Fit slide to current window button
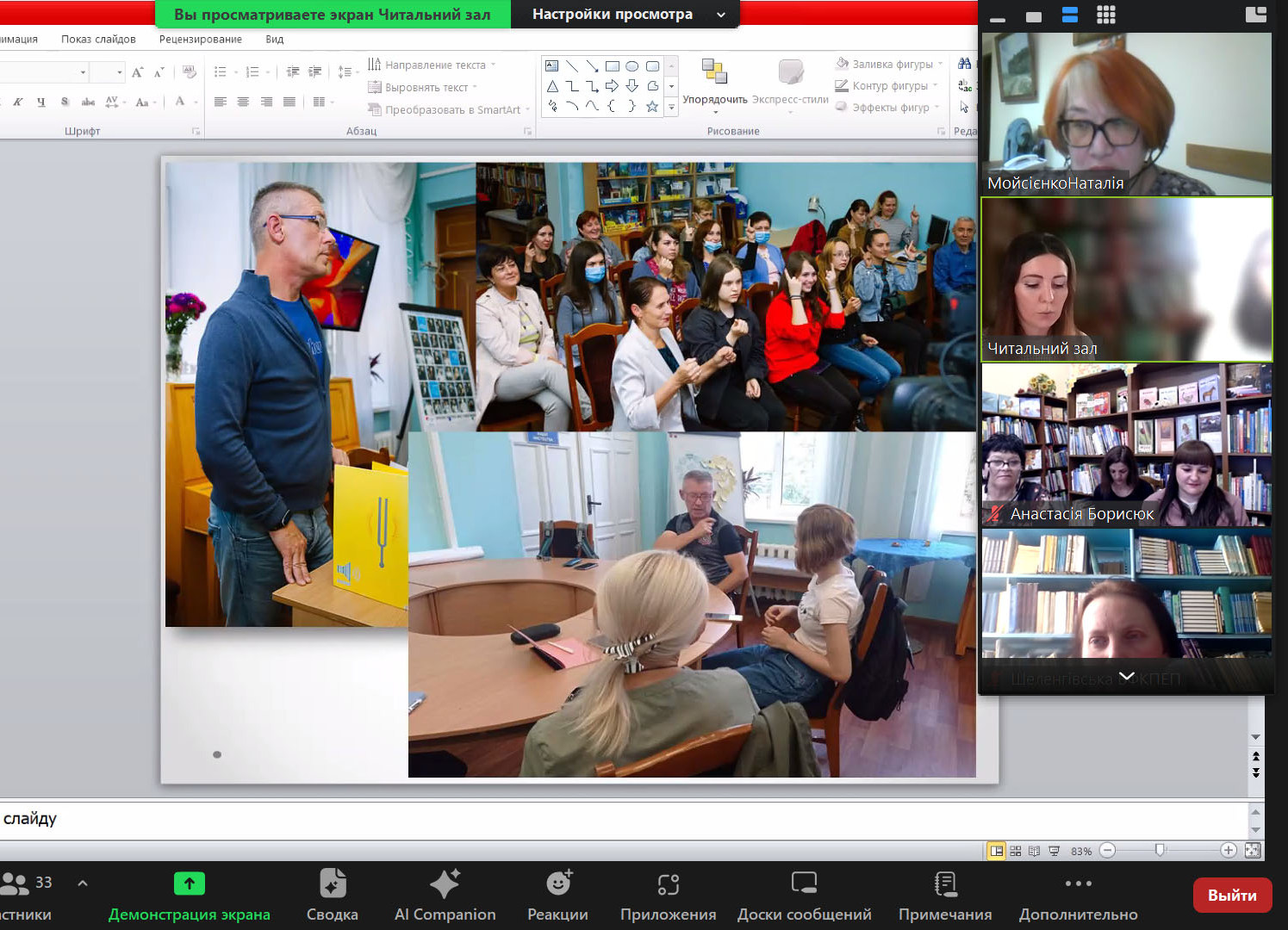The width and height of the screenshot is (1288, 930). point(1253,851)
